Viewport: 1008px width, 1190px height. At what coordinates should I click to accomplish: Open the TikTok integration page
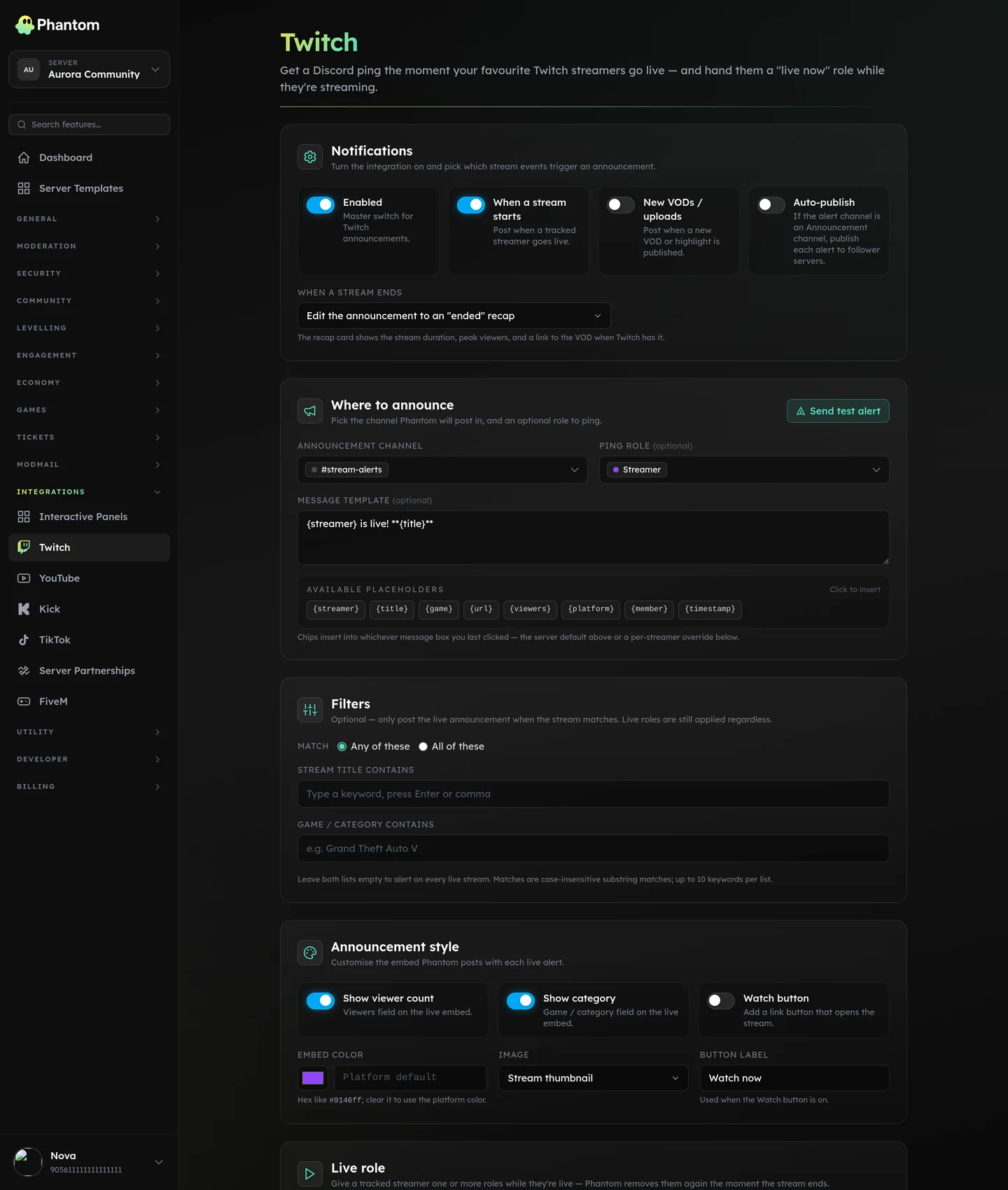pyautogui.click(x=89, y=640)
